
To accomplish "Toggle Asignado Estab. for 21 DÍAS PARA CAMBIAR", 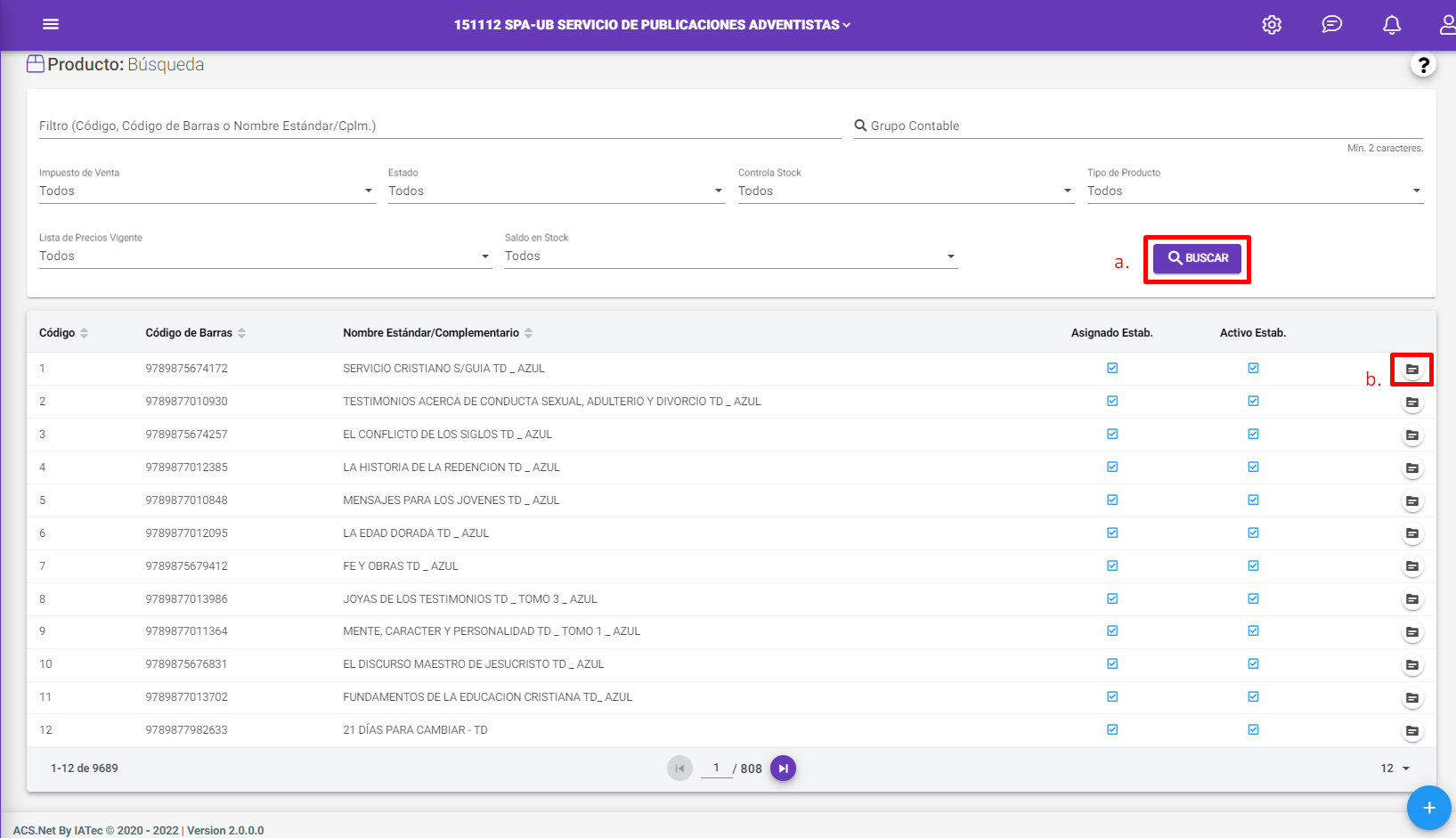I will (1112, 729).
